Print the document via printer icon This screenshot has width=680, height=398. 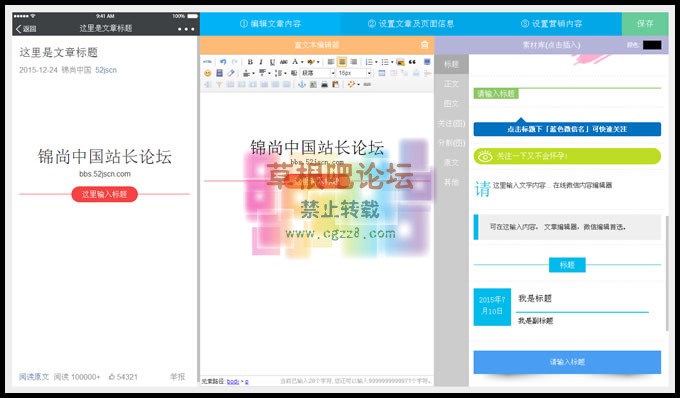pyautogui.click(x=324, y=85)
